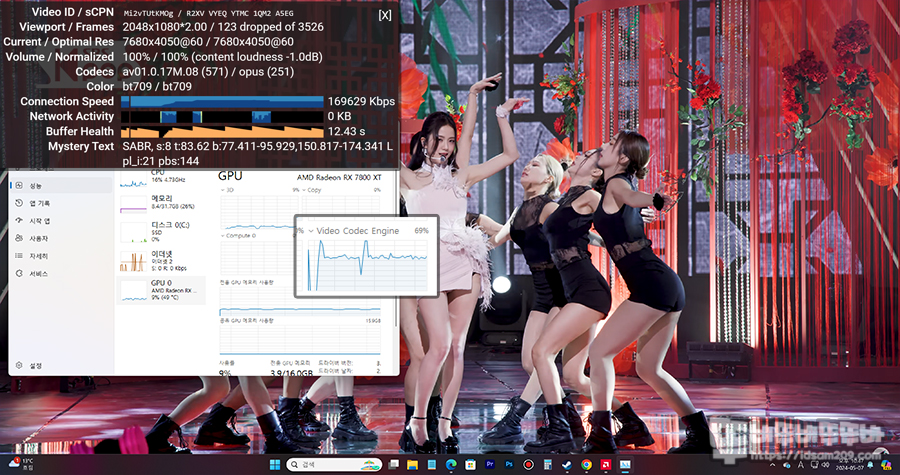900x475 pixels.
Task: Open the 성능 (Performance) icon in Task Manager
Action: (19, 185)
